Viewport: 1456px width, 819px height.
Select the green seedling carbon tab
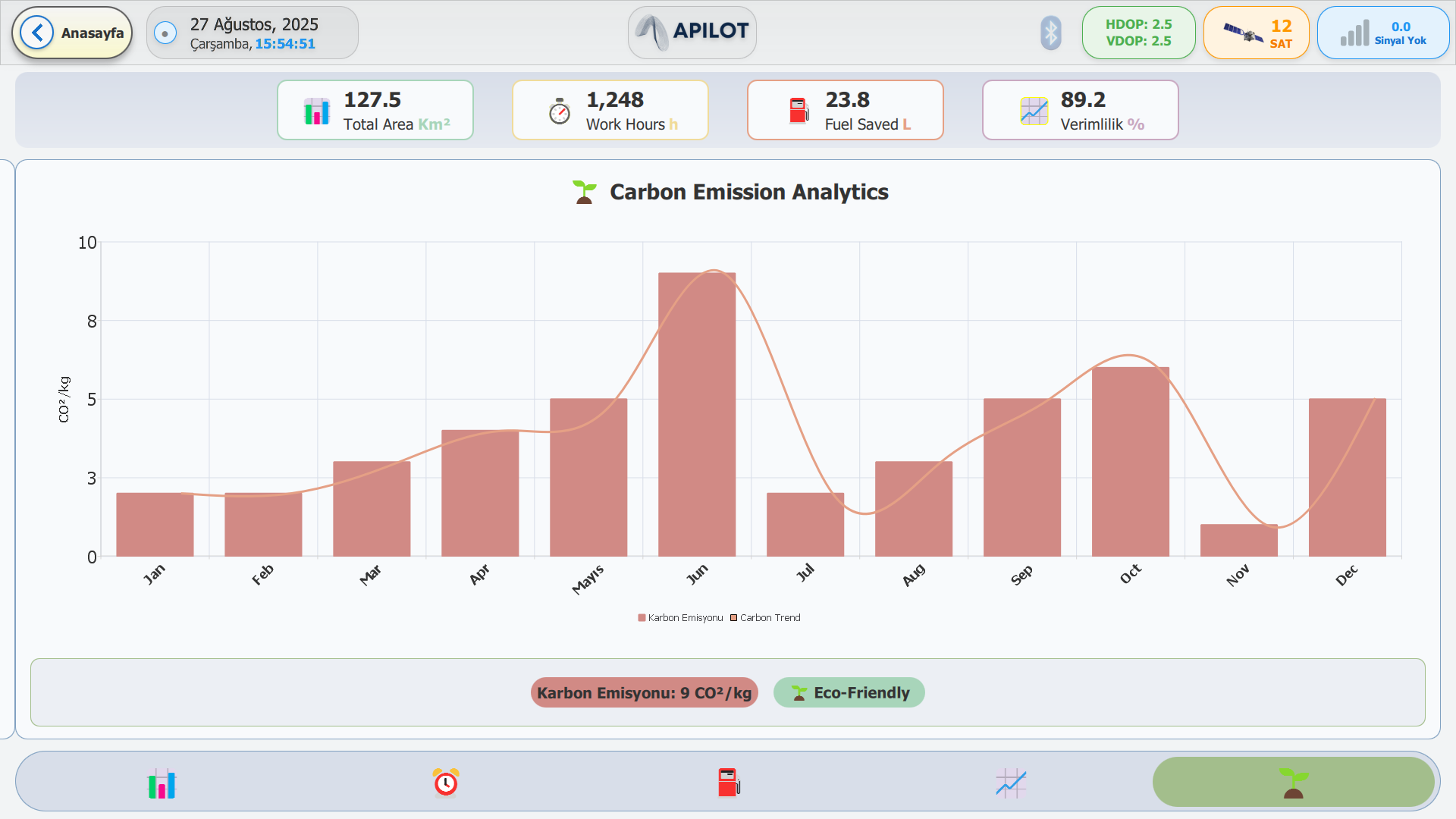[1293, 783]
